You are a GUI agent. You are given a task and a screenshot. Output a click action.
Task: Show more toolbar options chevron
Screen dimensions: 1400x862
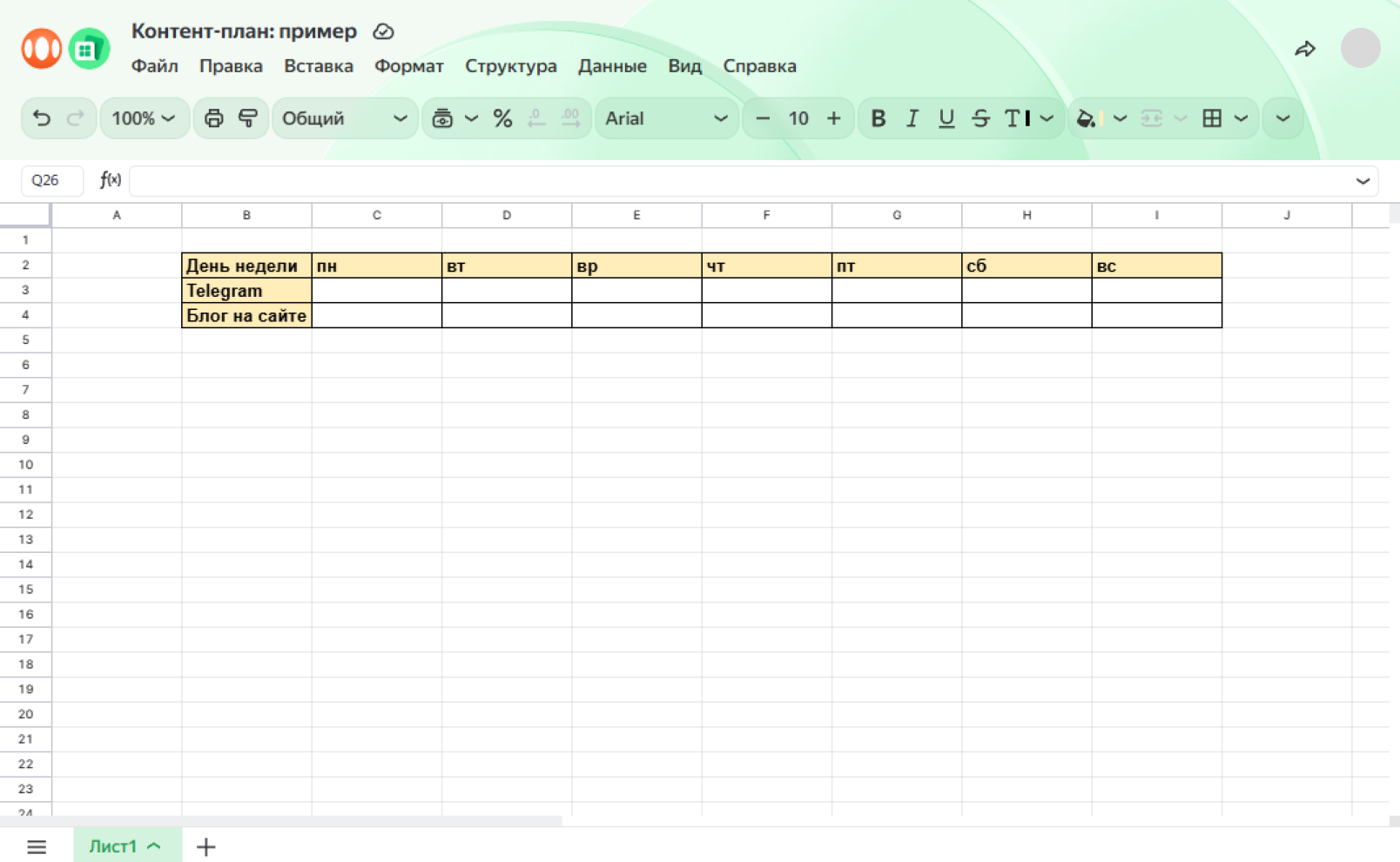click(1282, 118)
